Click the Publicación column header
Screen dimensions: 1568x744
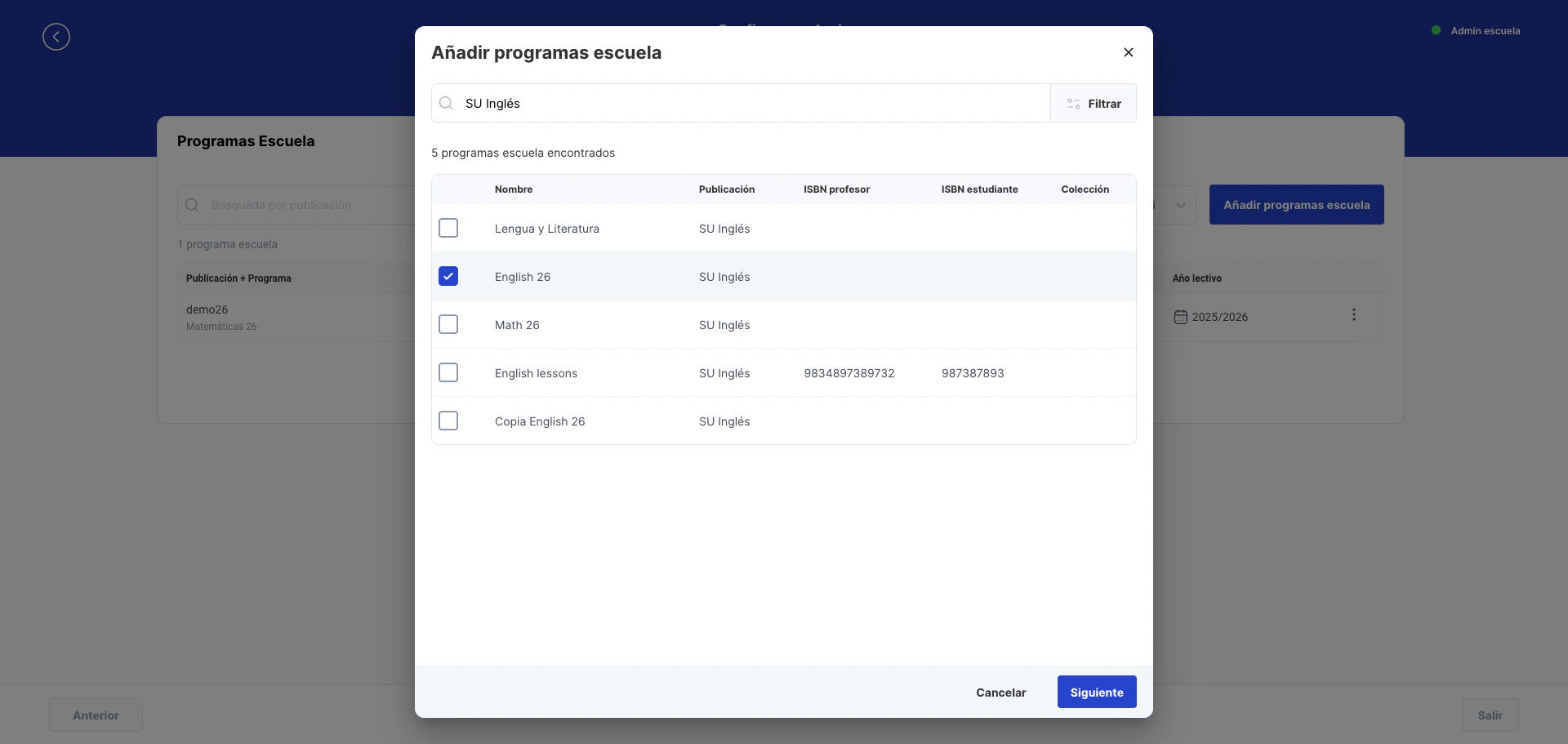click(727, 189)
